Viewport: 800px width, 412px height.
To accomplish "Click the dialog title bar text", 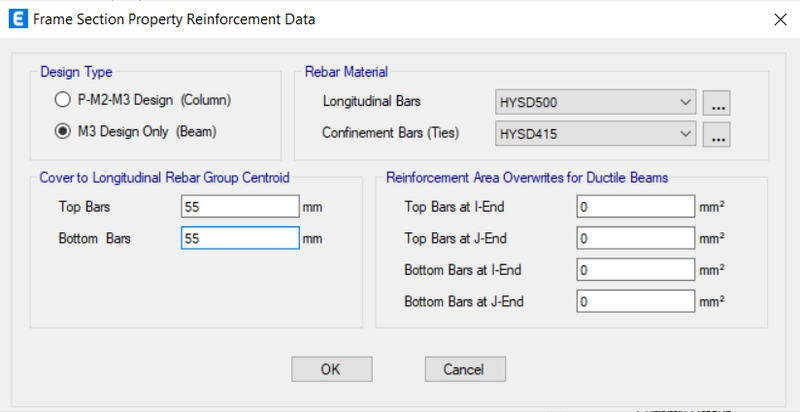I will point(174,20).
